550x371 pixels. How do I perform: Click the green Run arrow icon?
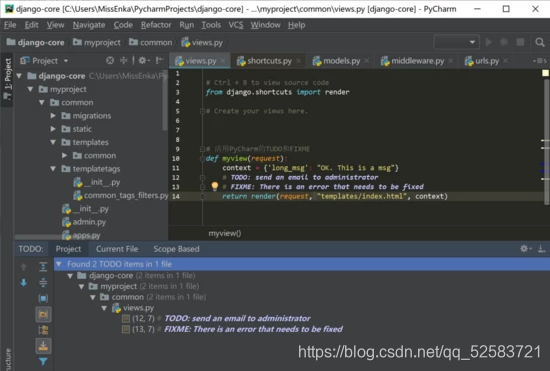tap(488, 42)
